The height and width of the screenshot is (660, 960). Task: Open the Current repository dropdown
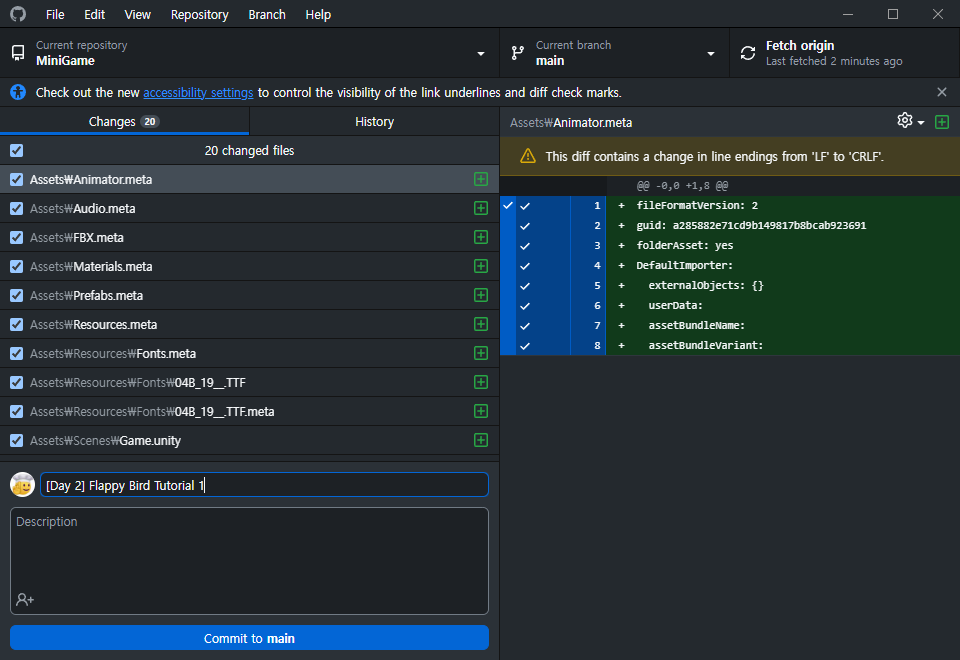tap(249, 53)
